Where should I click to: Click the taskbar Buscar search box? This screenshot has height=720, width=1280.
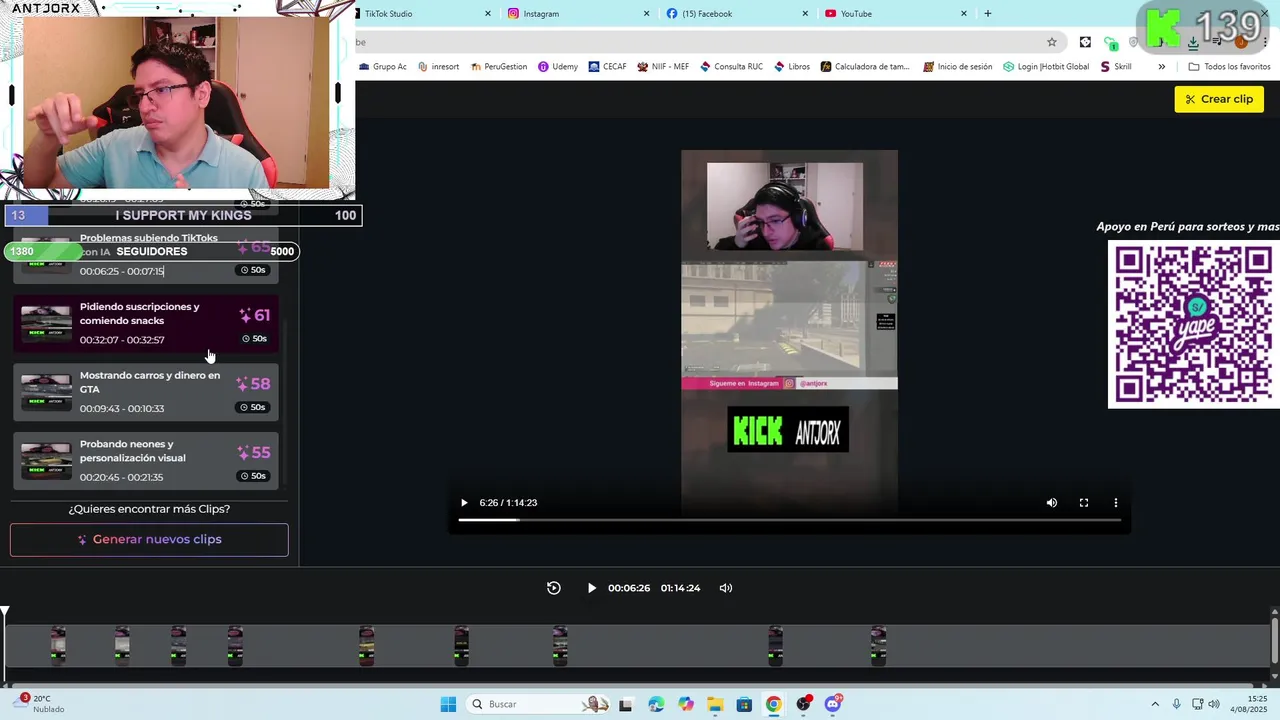[540, 704]
